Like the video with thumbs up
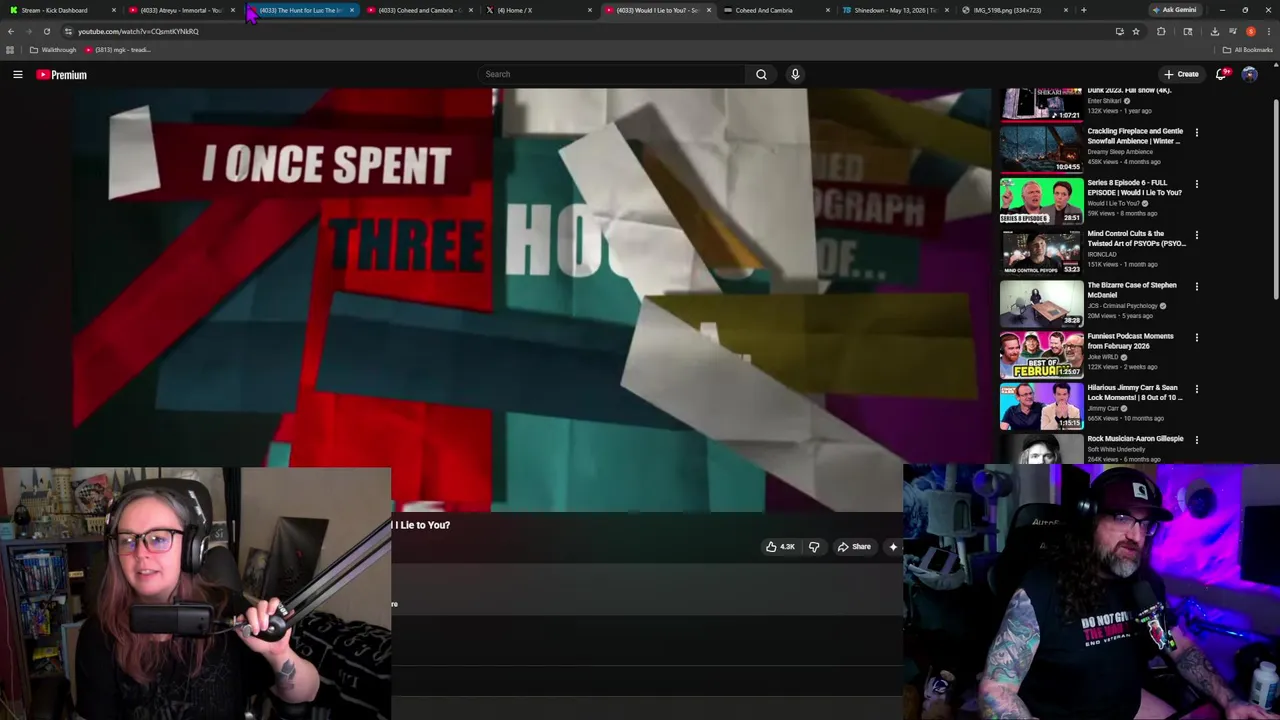This screenshot has height=720, width=1280. click(780, 547)
